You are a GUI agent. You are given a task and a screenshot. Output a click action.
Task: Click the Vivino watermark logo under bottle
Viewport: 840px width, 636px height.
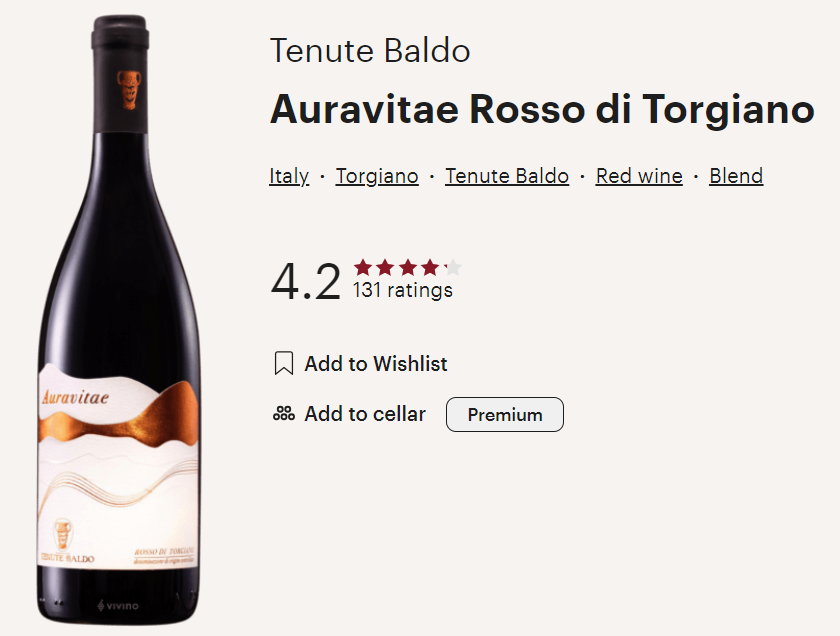118,606
